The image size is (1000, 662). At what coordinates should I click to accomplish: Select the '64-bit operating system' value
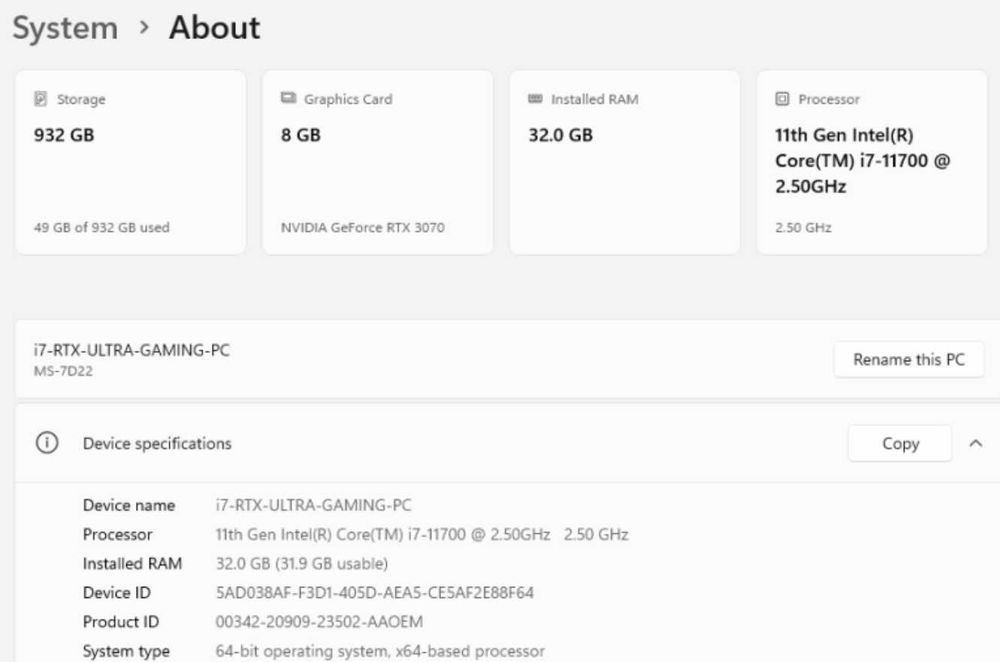click(x=380, y=651)
